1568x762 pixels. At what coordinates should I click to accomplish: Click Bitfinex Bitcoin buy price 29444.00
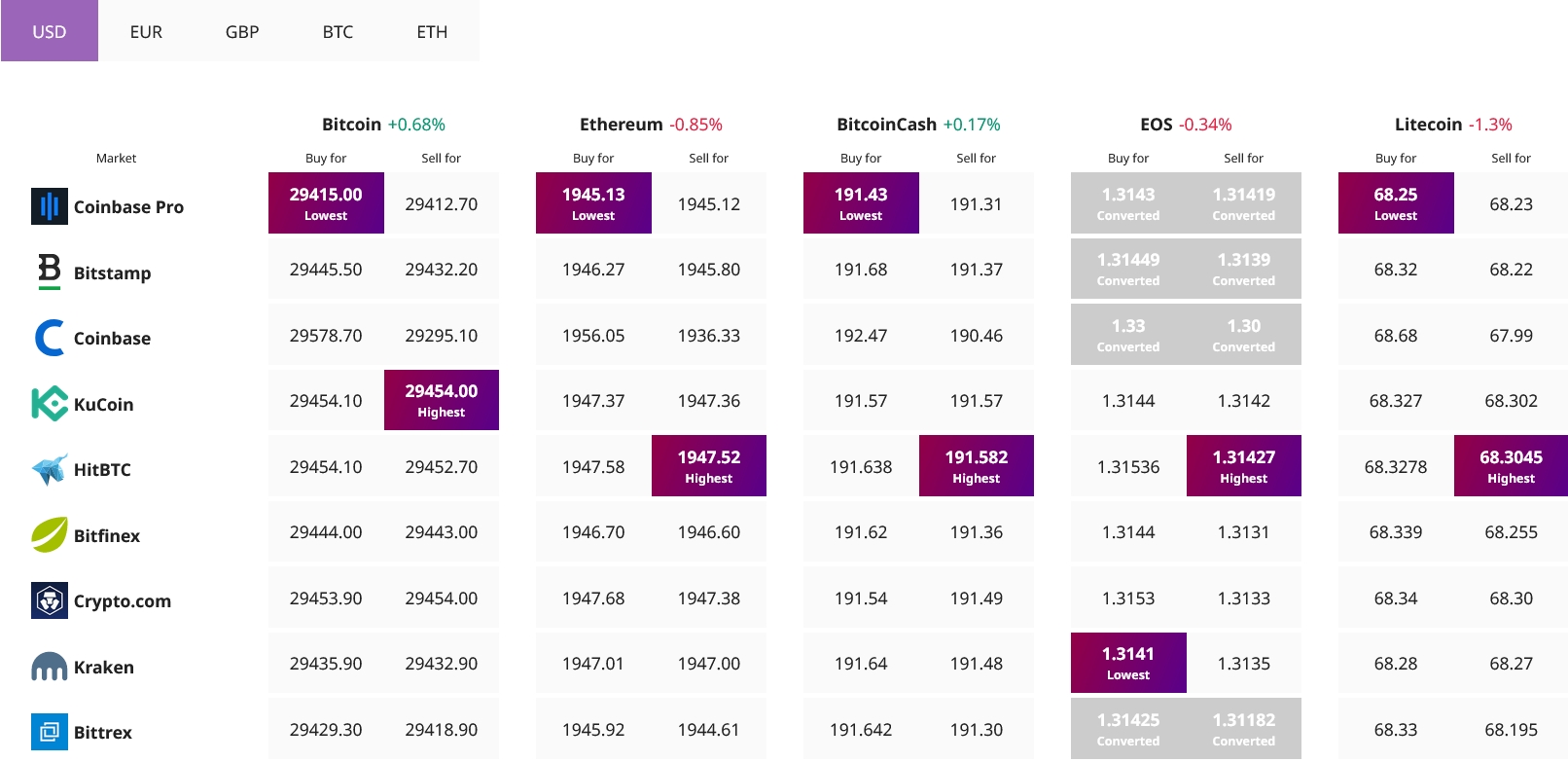(x=326, y=532)
